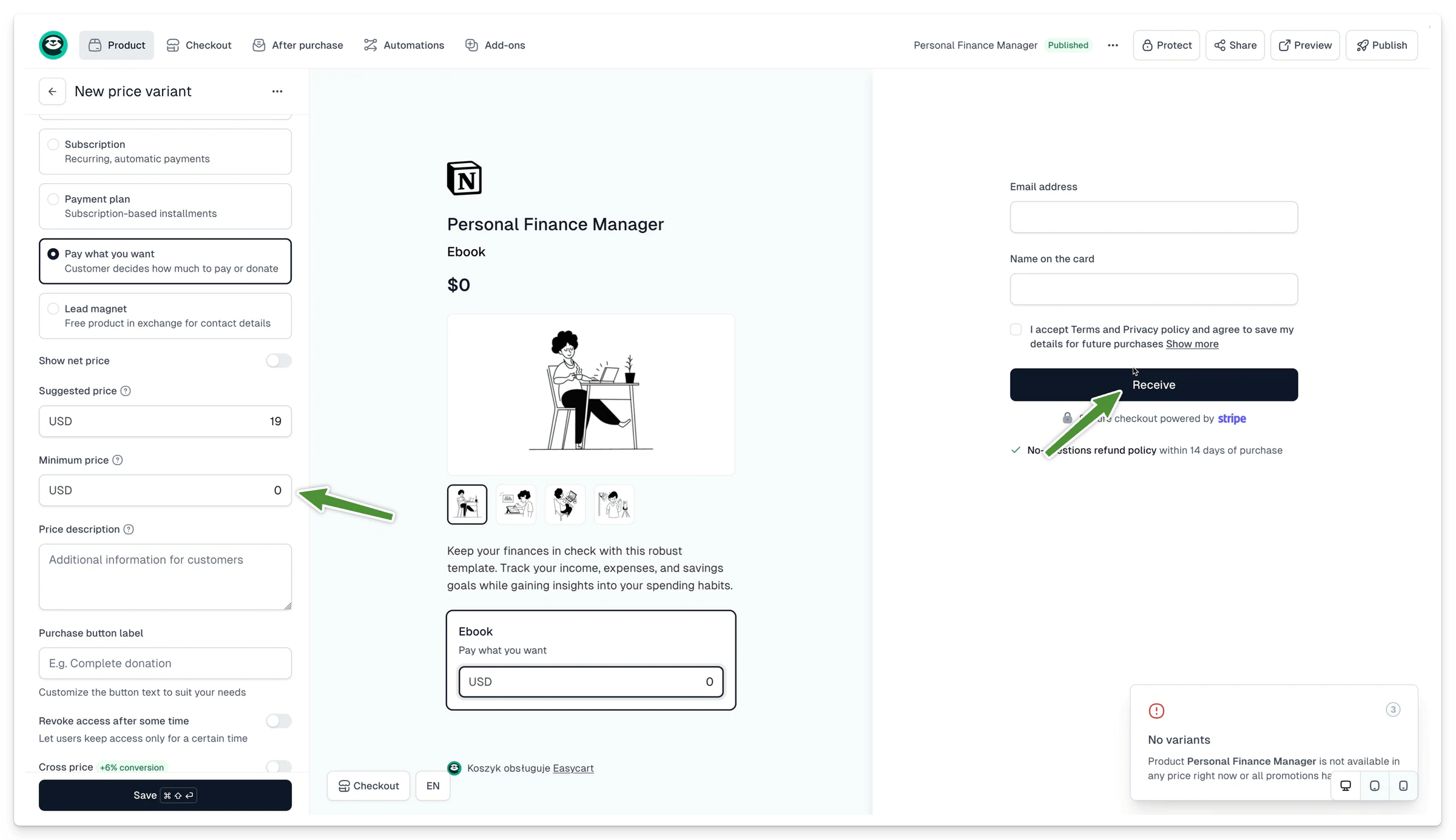Click the Share button
This screenshot has height=840, width=1456.
click(1235, 45)
